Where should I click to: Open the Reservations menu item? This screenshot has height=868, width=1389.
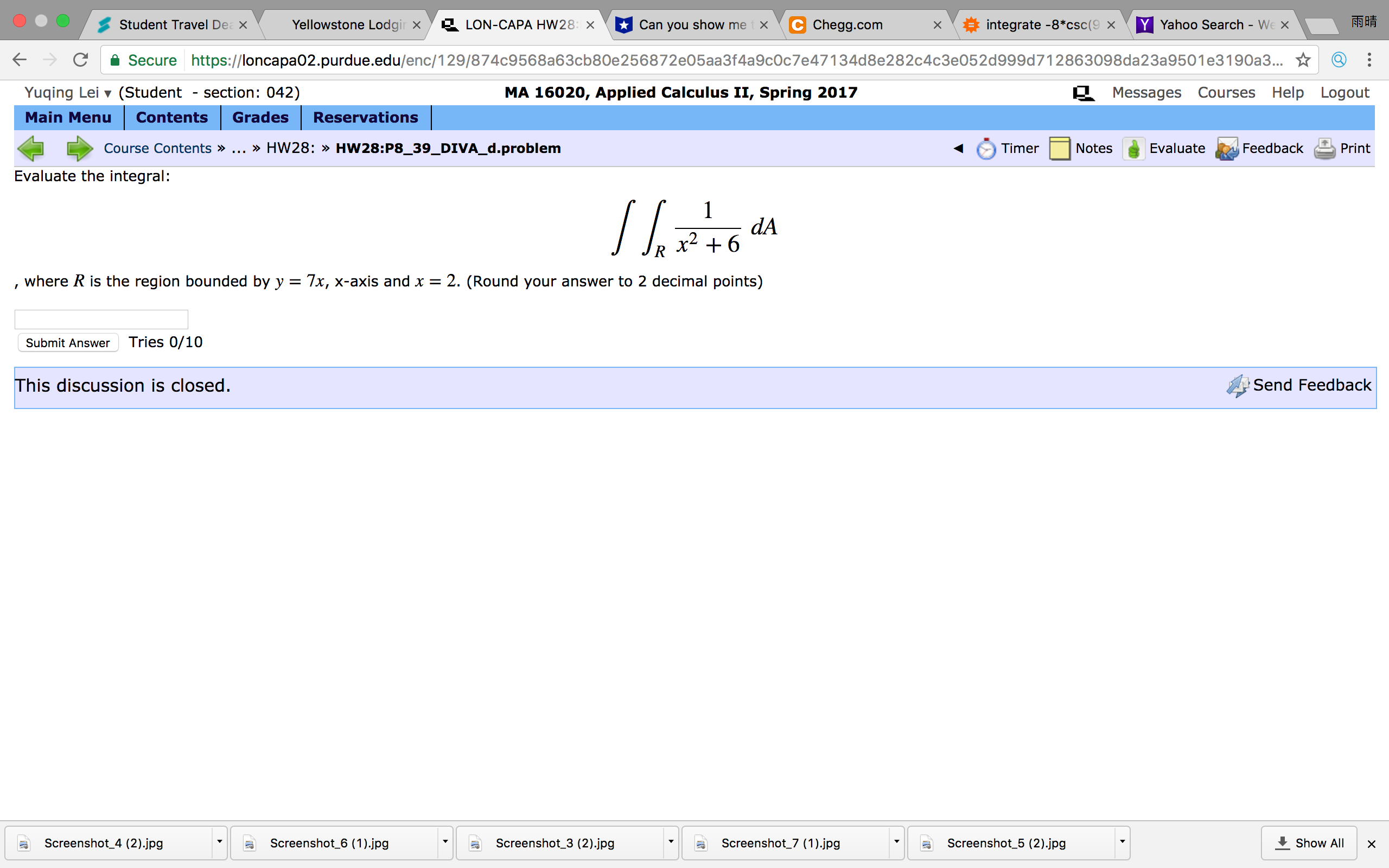click(365, 118)
